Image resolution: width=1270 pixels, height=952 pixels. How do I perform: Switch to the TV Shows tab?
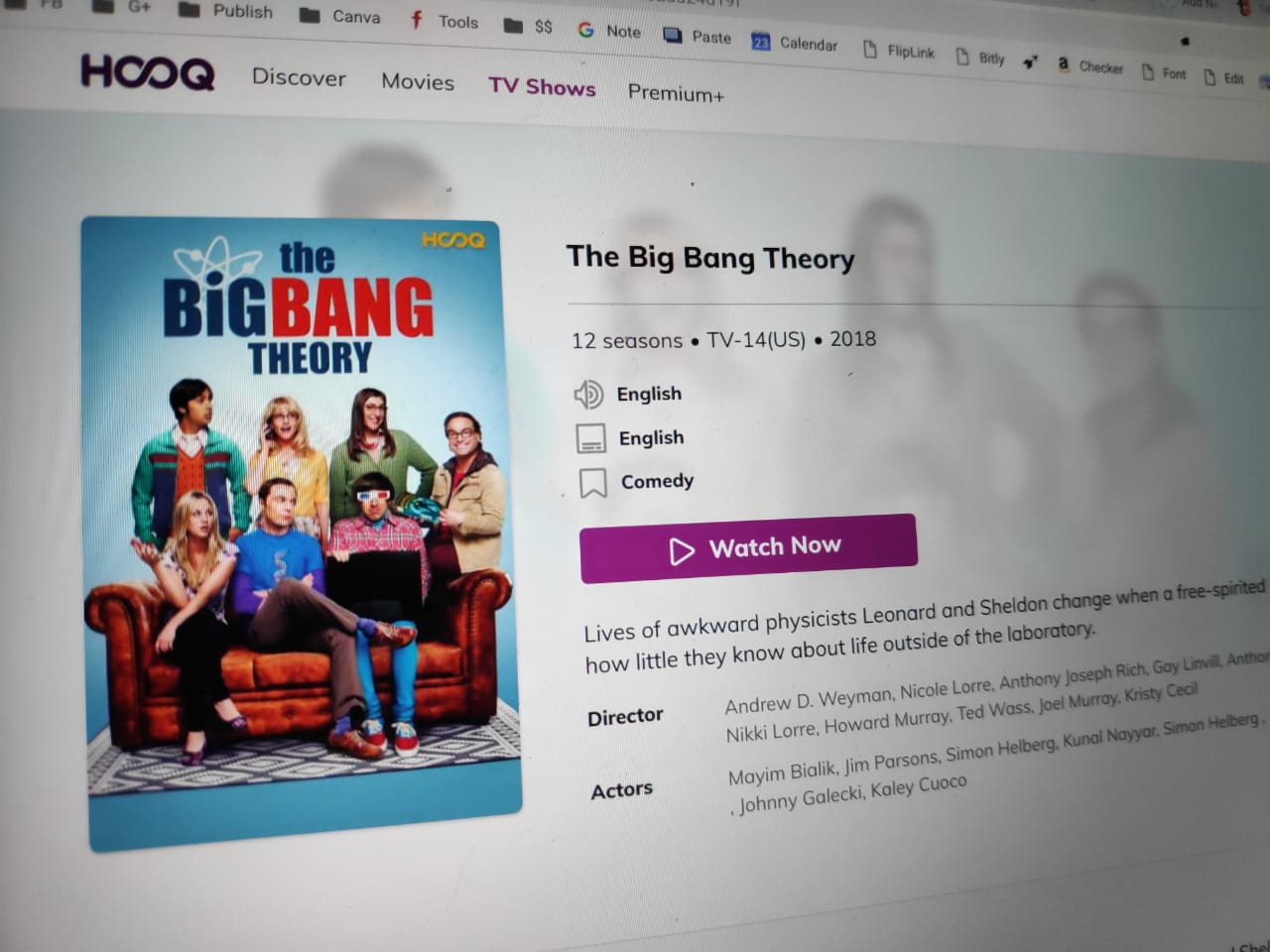pyautogui.click(x=542, y=87)
